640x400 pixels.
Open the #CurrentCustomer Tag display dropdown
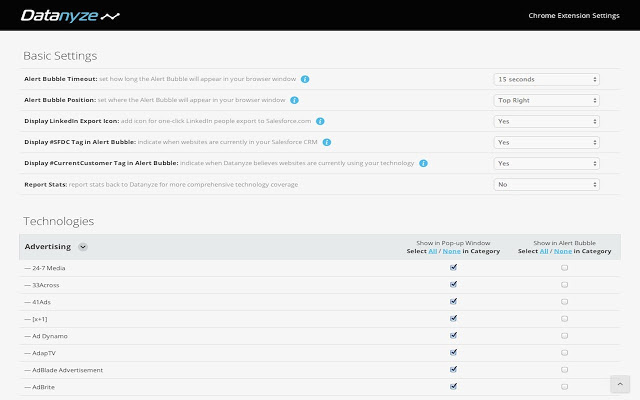pyautogui.click(x=547, y=163)
